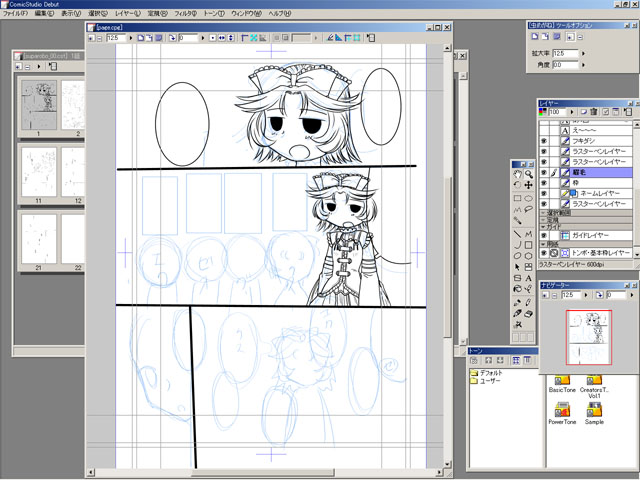Select デフォルト folder in Tone panel

pos(487,373)
